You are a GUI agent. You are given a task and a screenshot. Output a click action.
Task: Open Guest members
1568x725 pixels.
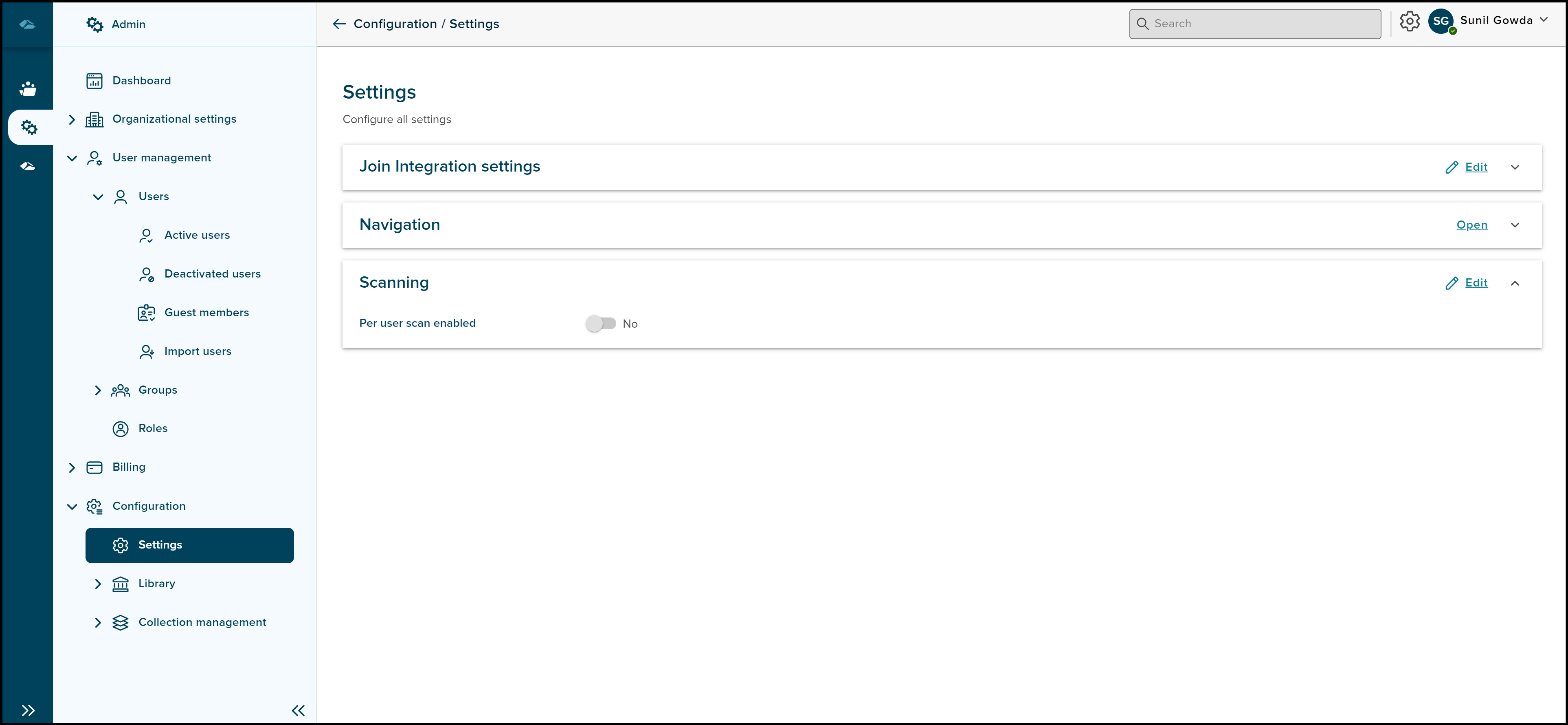[206, 312]
